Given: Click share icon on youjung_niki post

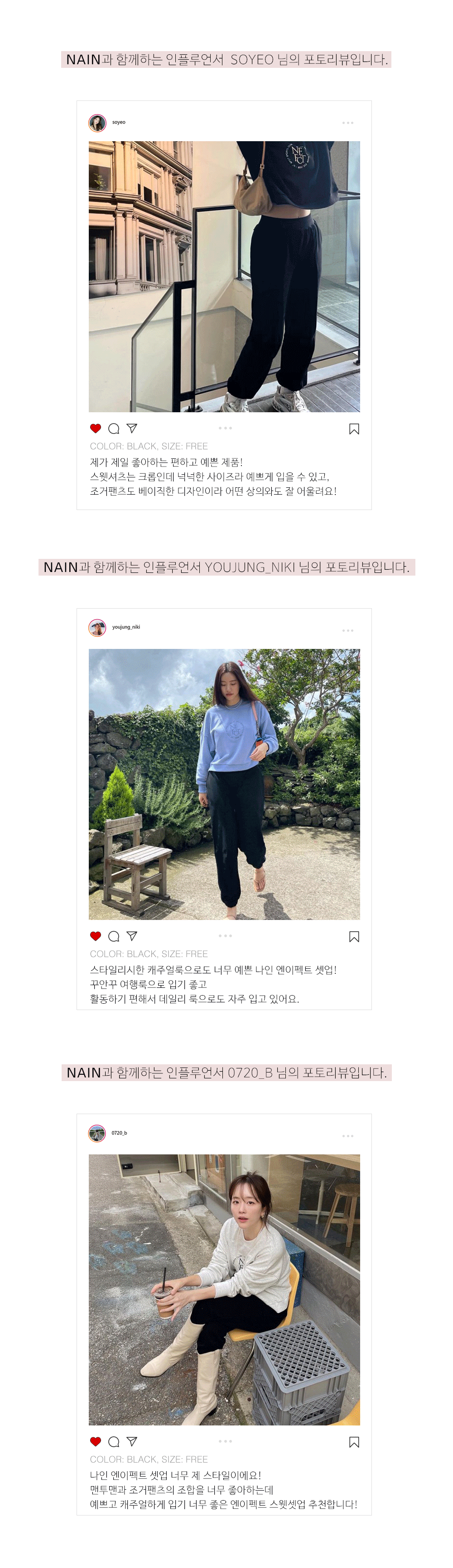Looking at the screenshot, I should (132, 936).
